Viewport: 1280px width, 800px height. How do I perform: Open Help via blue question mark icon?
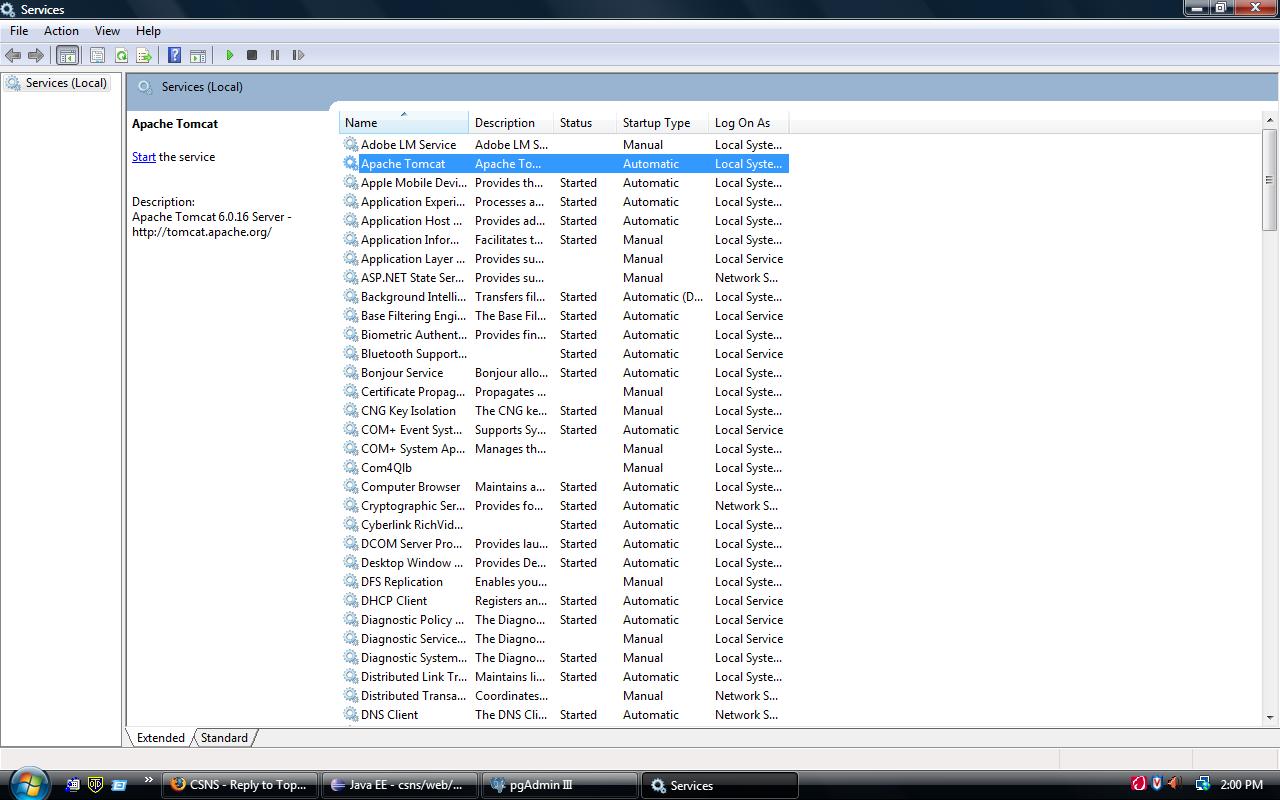pos(174,55)
